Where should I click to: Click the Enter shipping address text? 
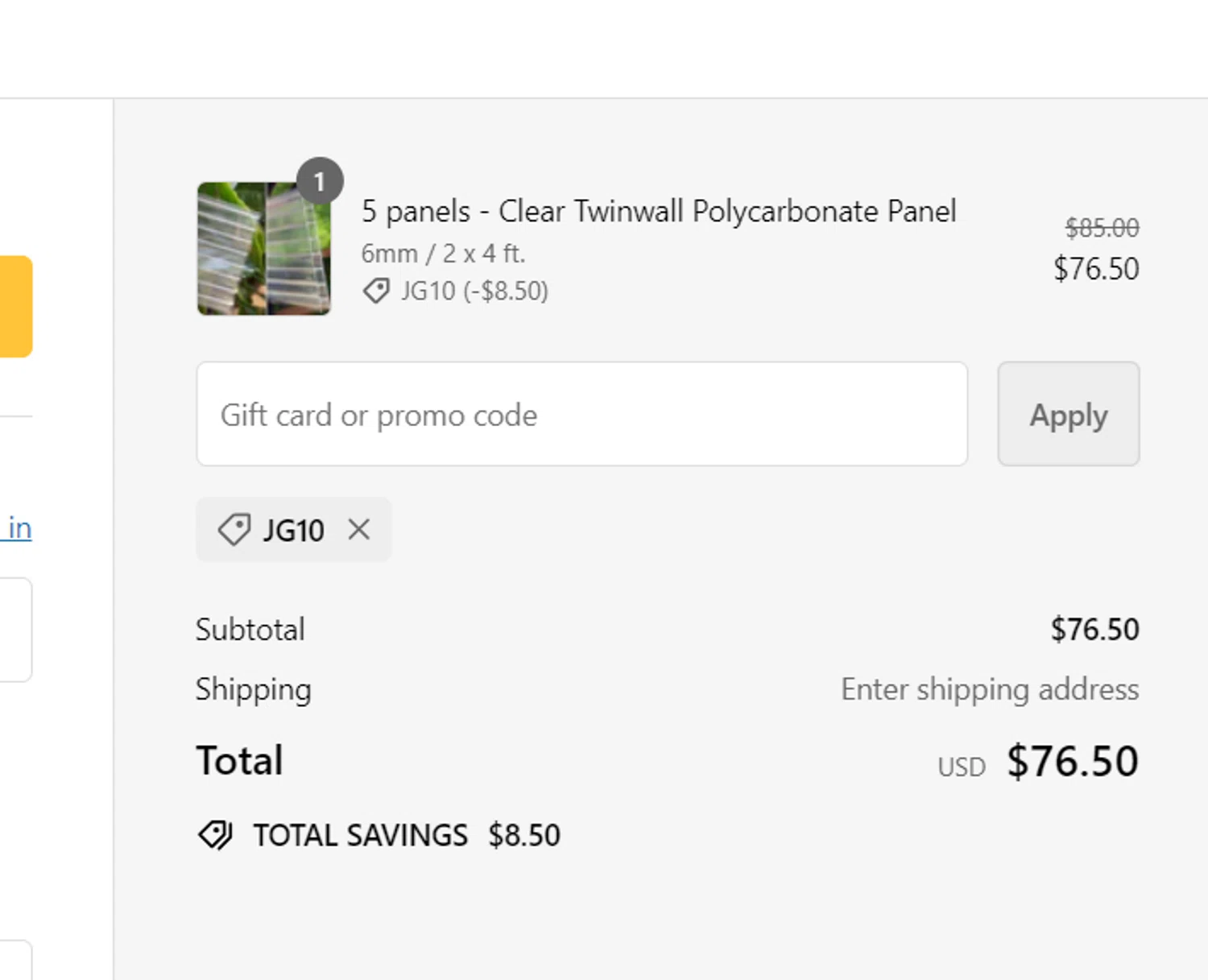[x=989, y=689]
